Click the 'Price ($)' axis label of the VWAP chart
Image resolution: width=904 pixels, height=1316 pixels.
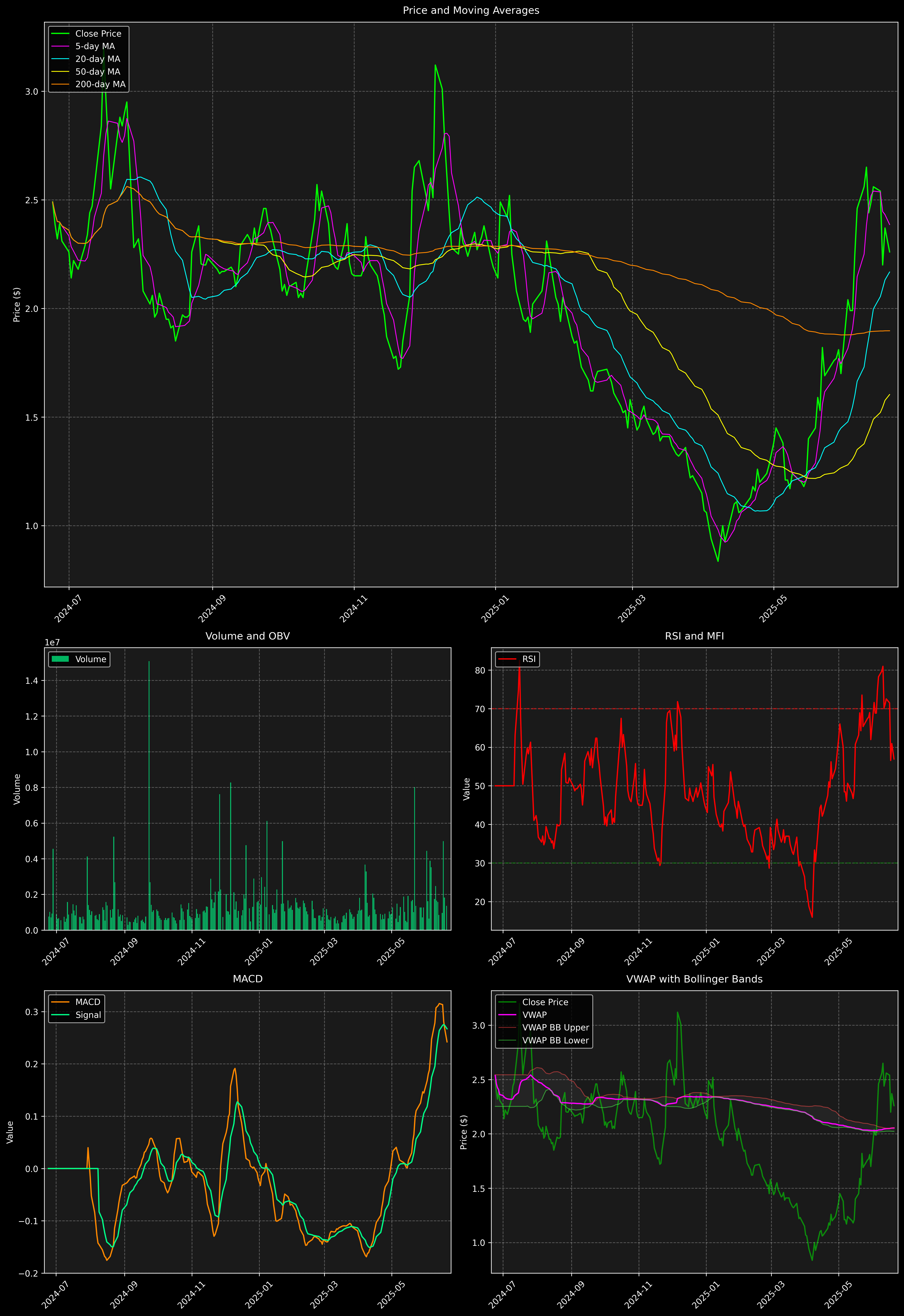[464, 1132]
